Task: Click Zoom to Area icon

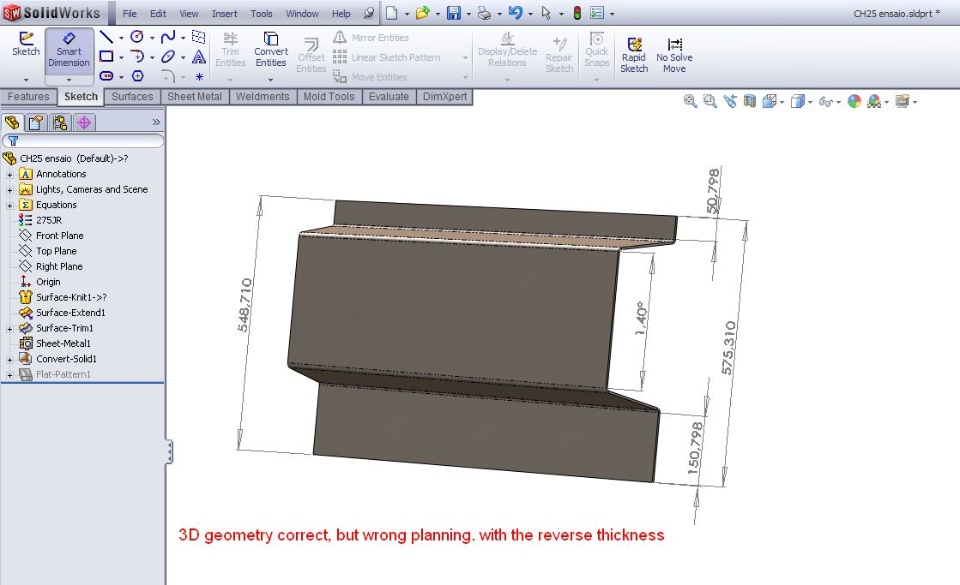Action: click(710, 101)
